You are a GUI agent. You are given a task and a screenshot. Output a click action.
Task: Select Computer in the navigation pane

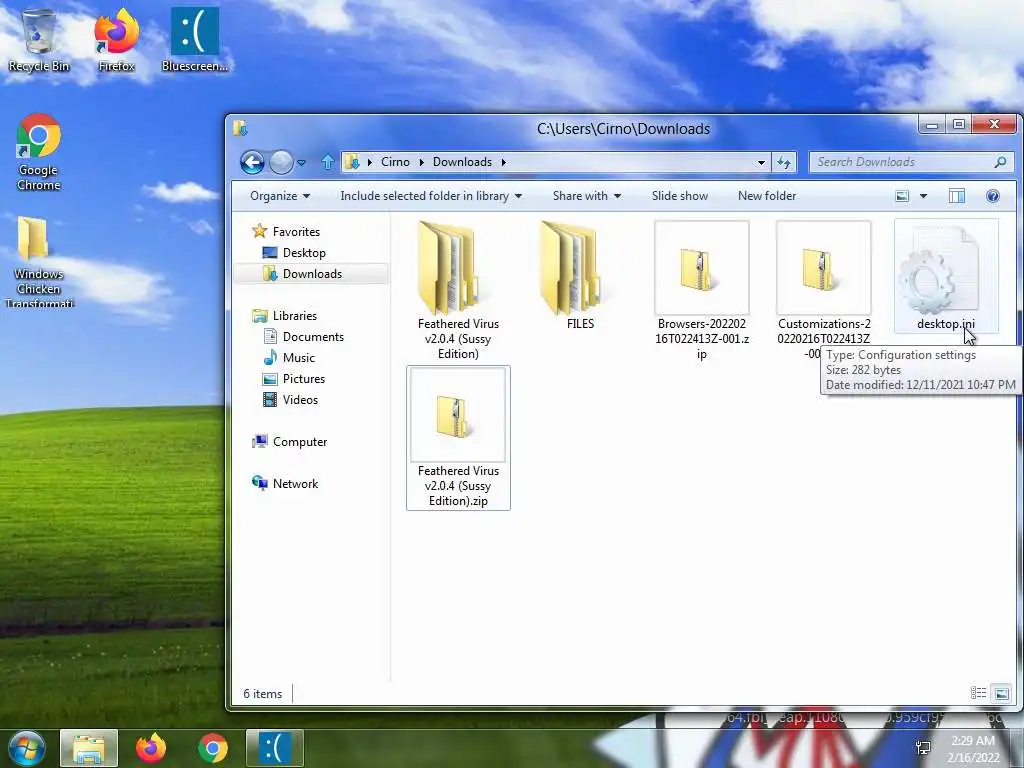290,441
